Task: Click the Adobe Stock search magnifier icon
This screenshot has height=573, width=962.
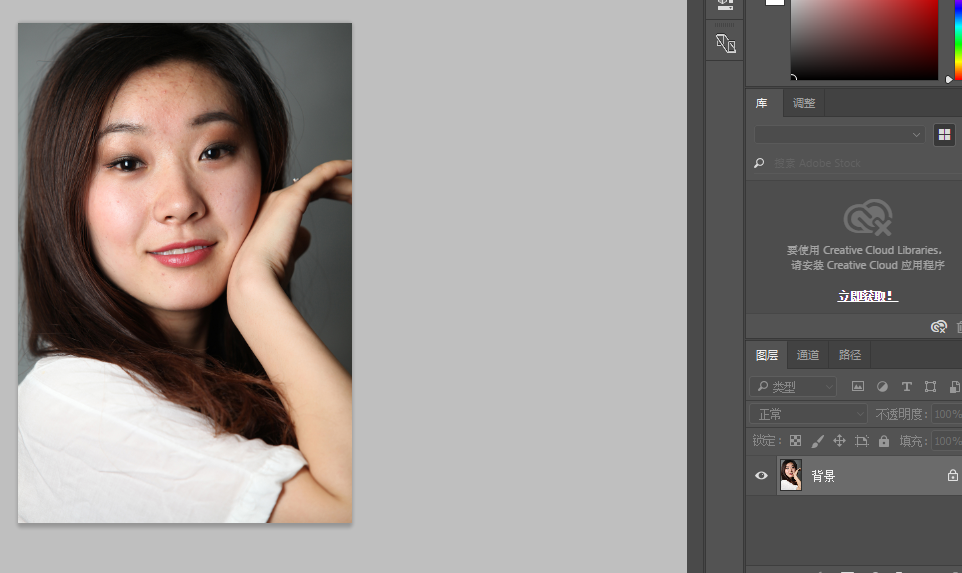Action: point(759,163)
